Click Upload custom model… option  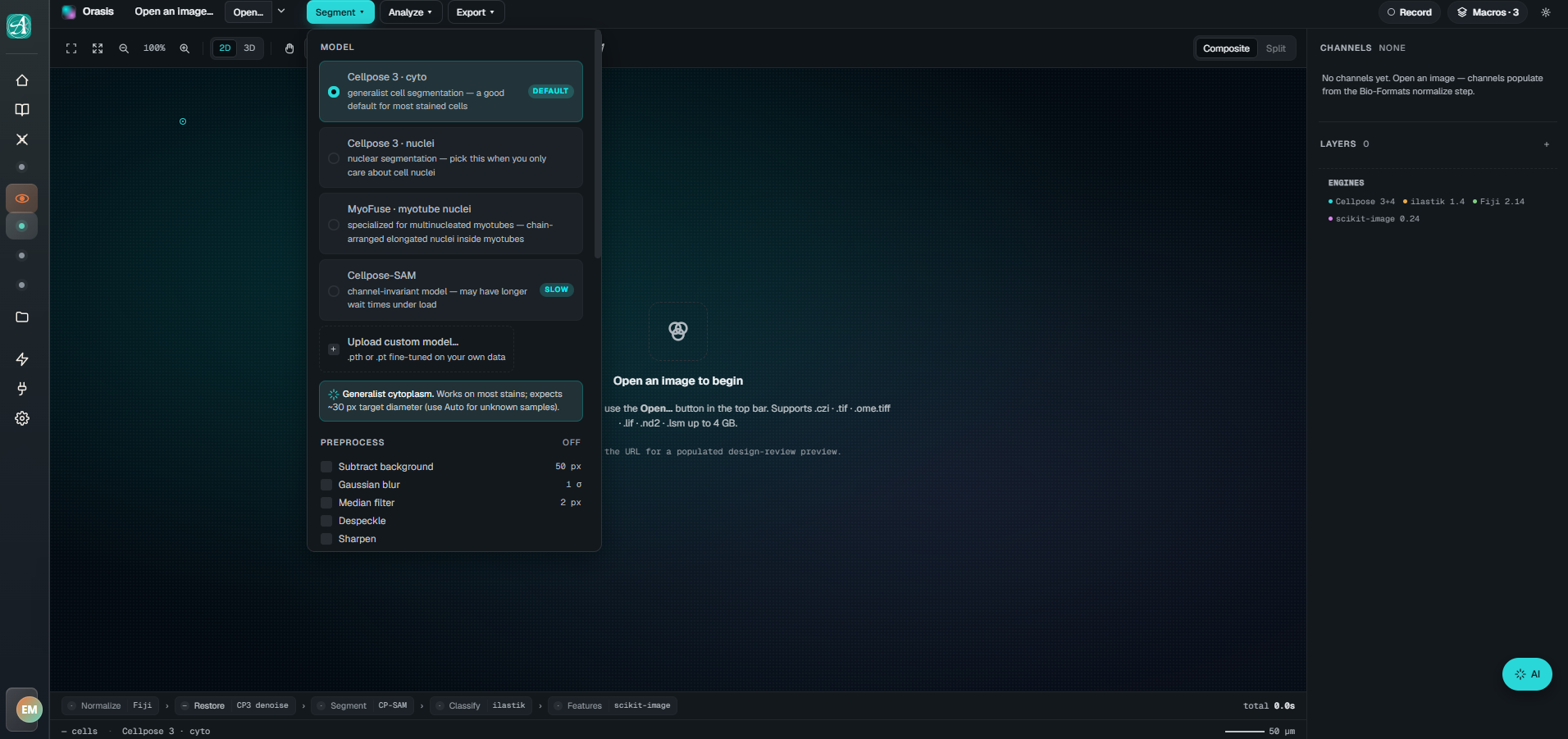pyautogui.click(x=417, y=349)
